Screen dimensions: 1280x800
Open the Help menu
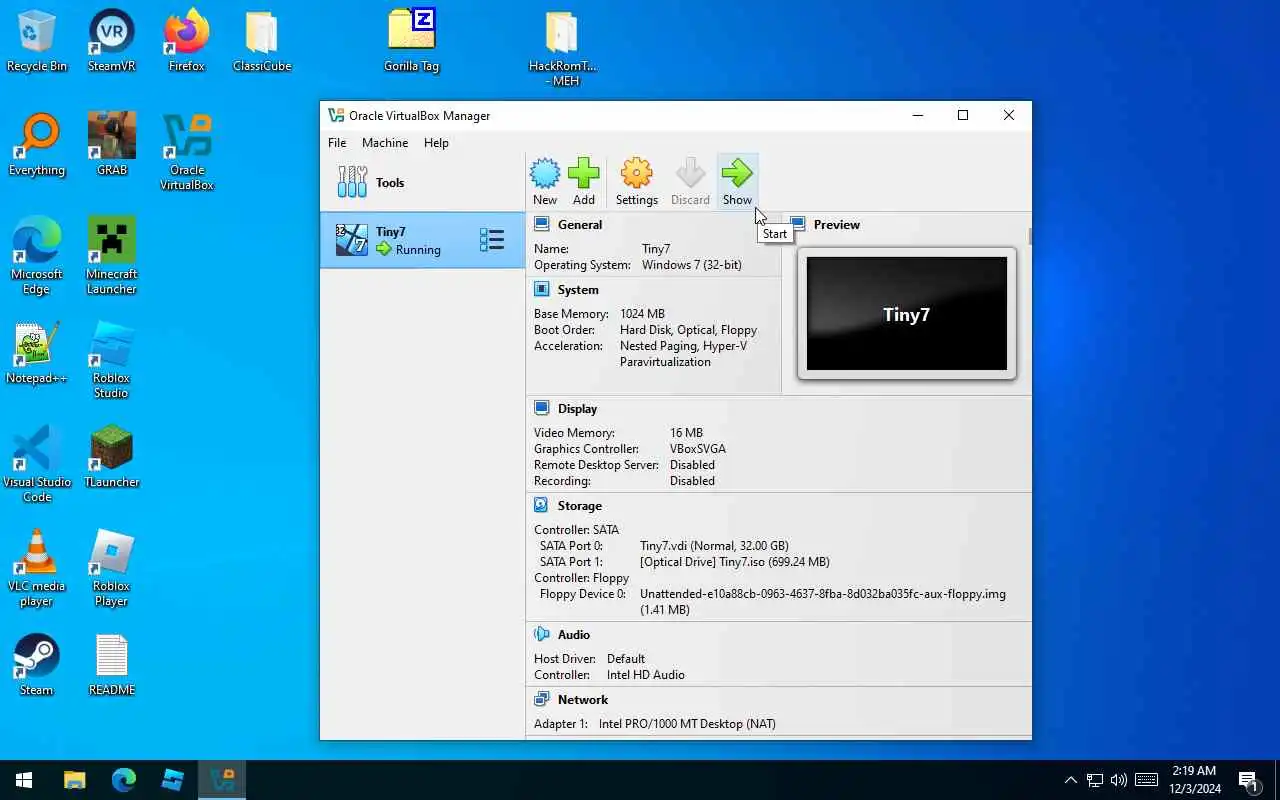pyautogui.click(x=436, y=143)
